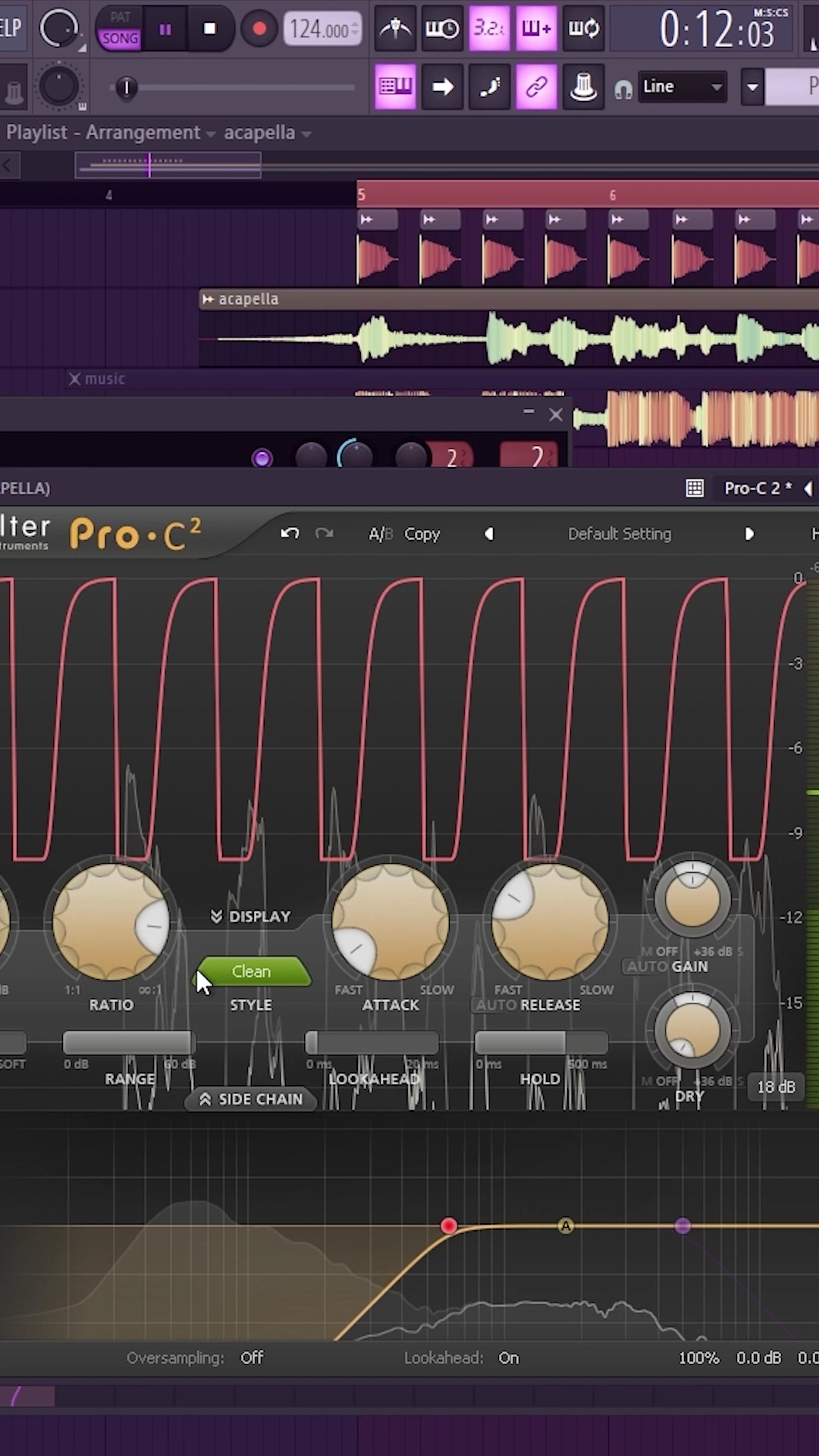Select the red point on the side chain EQ
The height and width of the screenshot is (1456, 819).
tap(449, 1225)
